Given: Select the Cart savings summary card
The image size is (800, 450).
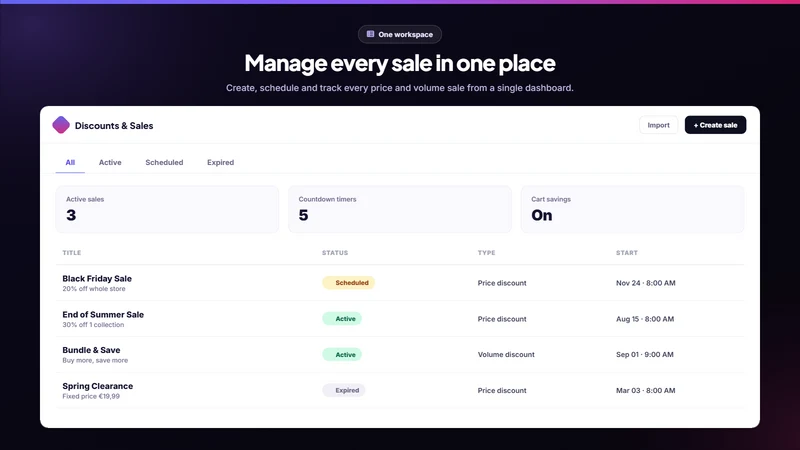Looking at the screenshot, I should pos(632,209).
